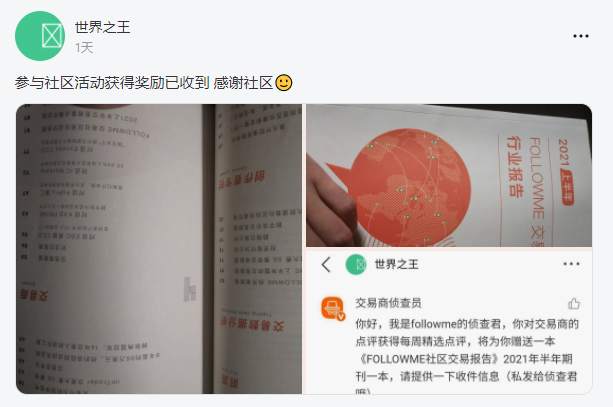613x407 pixels.
Task: Open the left book pages photo
Action: 159,249
